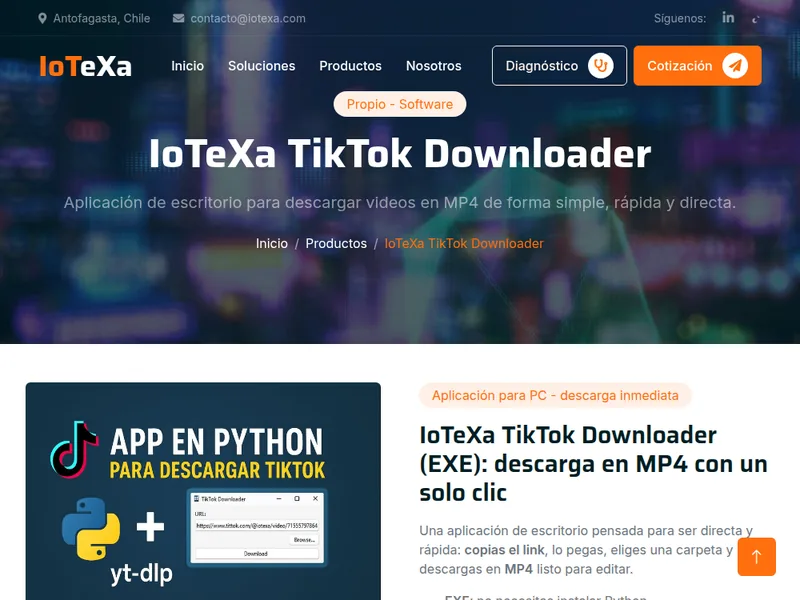Click the hero subtitle about descargar videos en MP4
Screen dimensions: 800x600
point(400,203)
